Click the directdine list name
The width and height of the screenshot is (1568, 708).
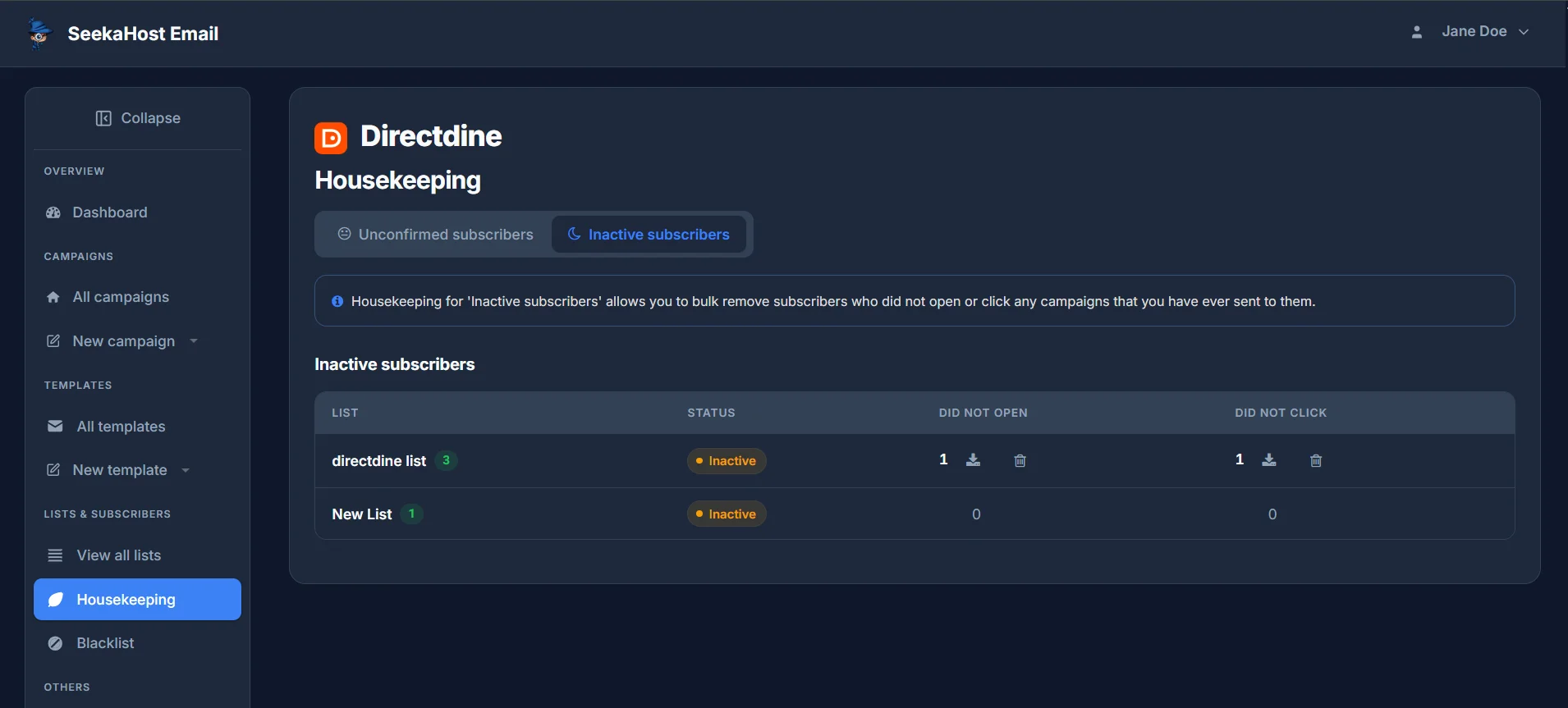(379, 461)
